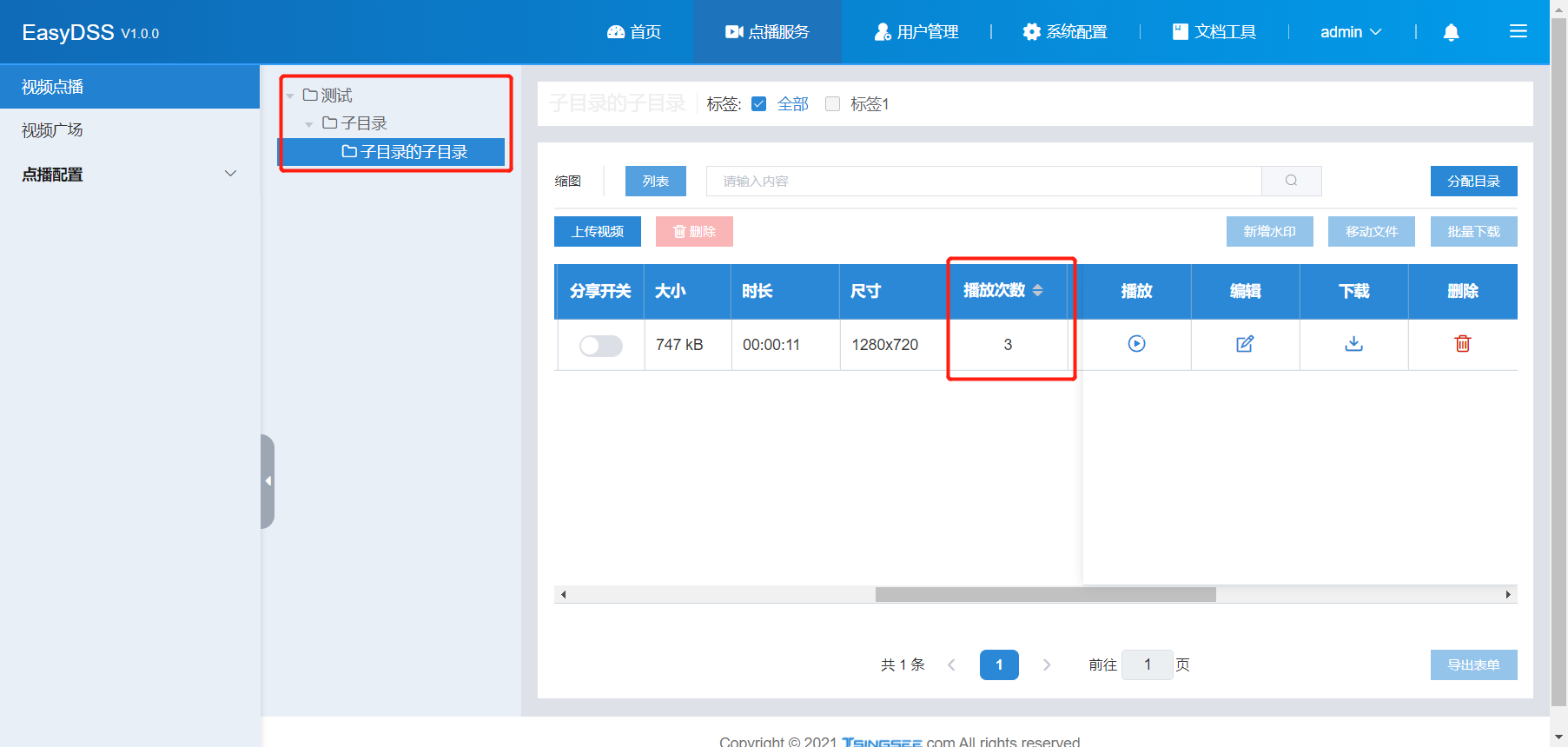Click the 新增水印 button
The image size is (1568, 747).
[1270, 231]
